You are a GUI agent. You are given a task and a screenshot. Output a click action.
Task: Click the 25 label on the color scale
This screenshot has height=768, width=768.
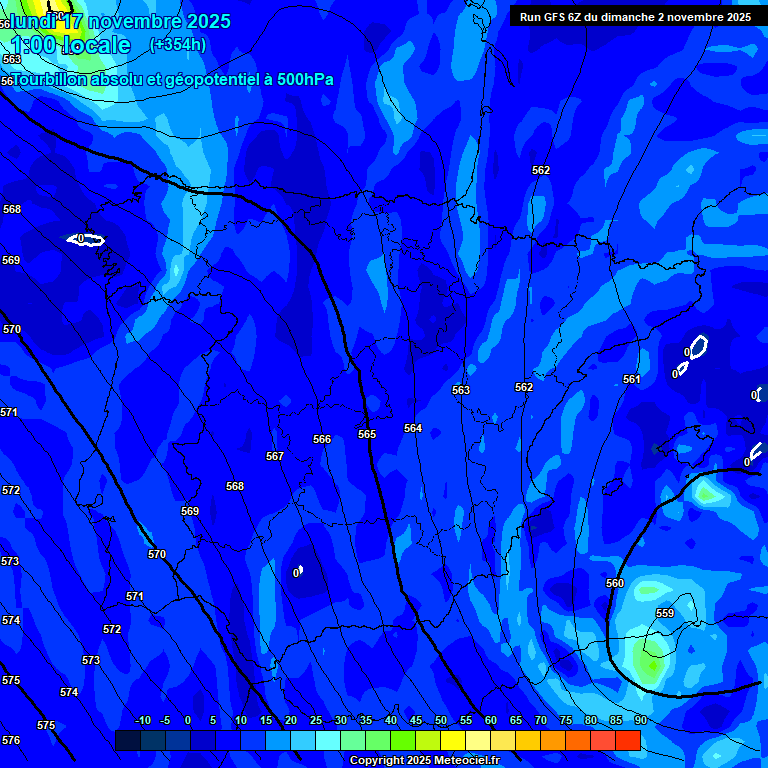(315, 720)
